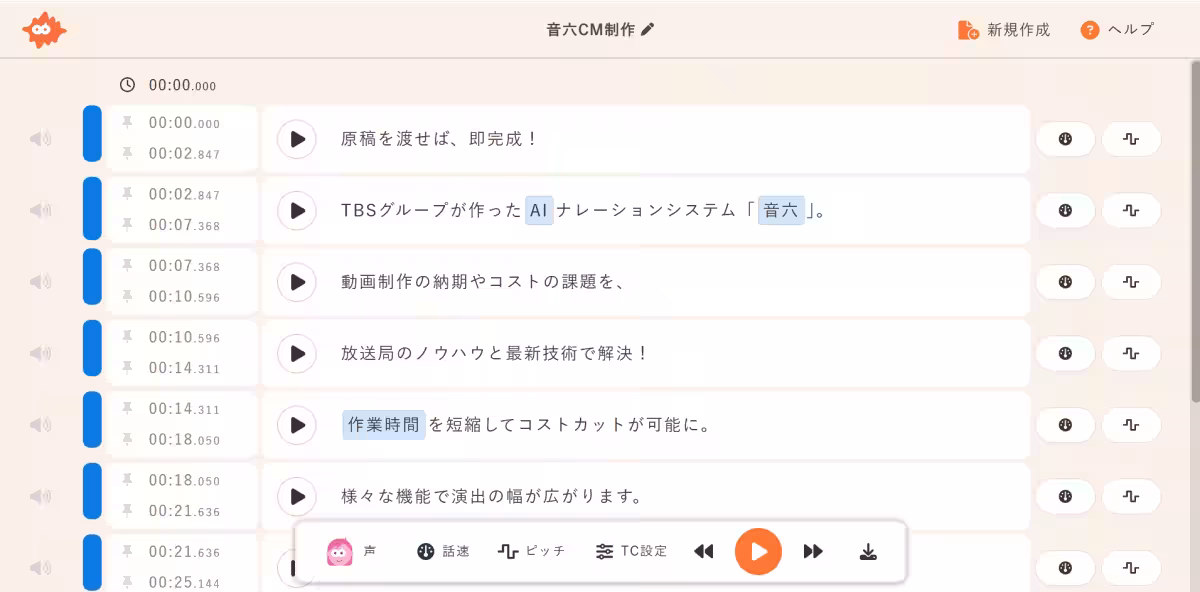Play the 原稿を渡せば line preview
The image size is (1200, 592).
pyautogui.click(x=296, y=139)
